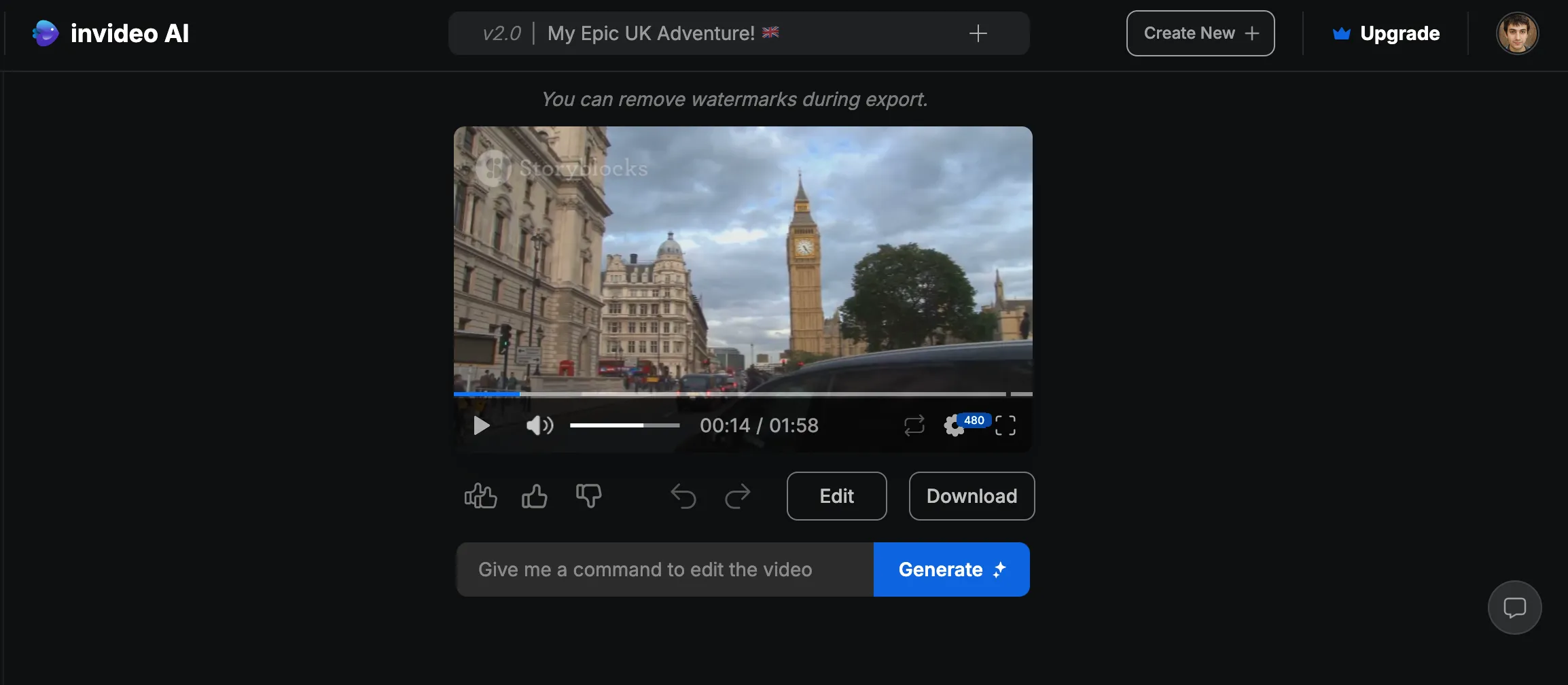Expand the Create New menu

pos(1200,33)
